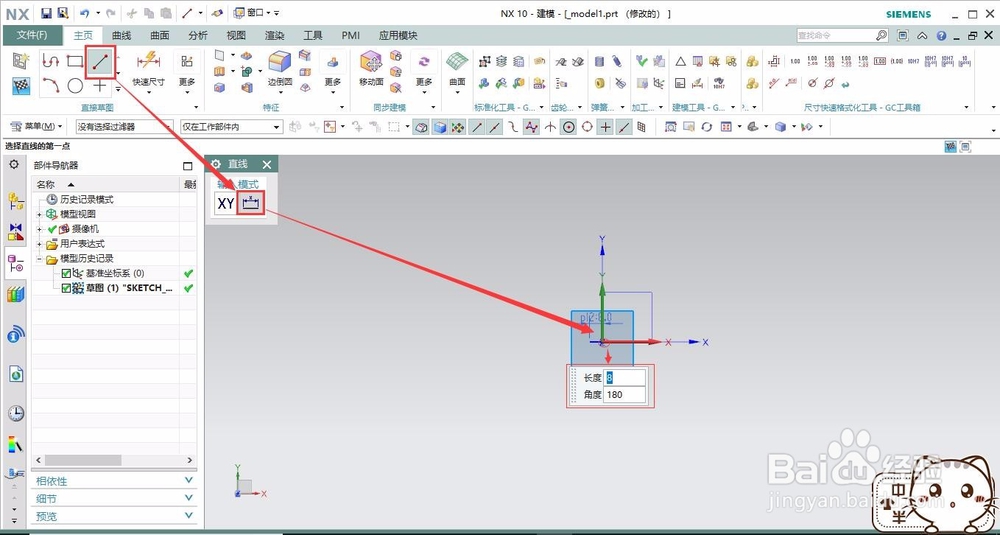Viewport: 1000px width, 535px height.
Task: Open the selection filter dropdown (没有选择过滤器)
Action: pyautogui.click(x=124, y=127)
